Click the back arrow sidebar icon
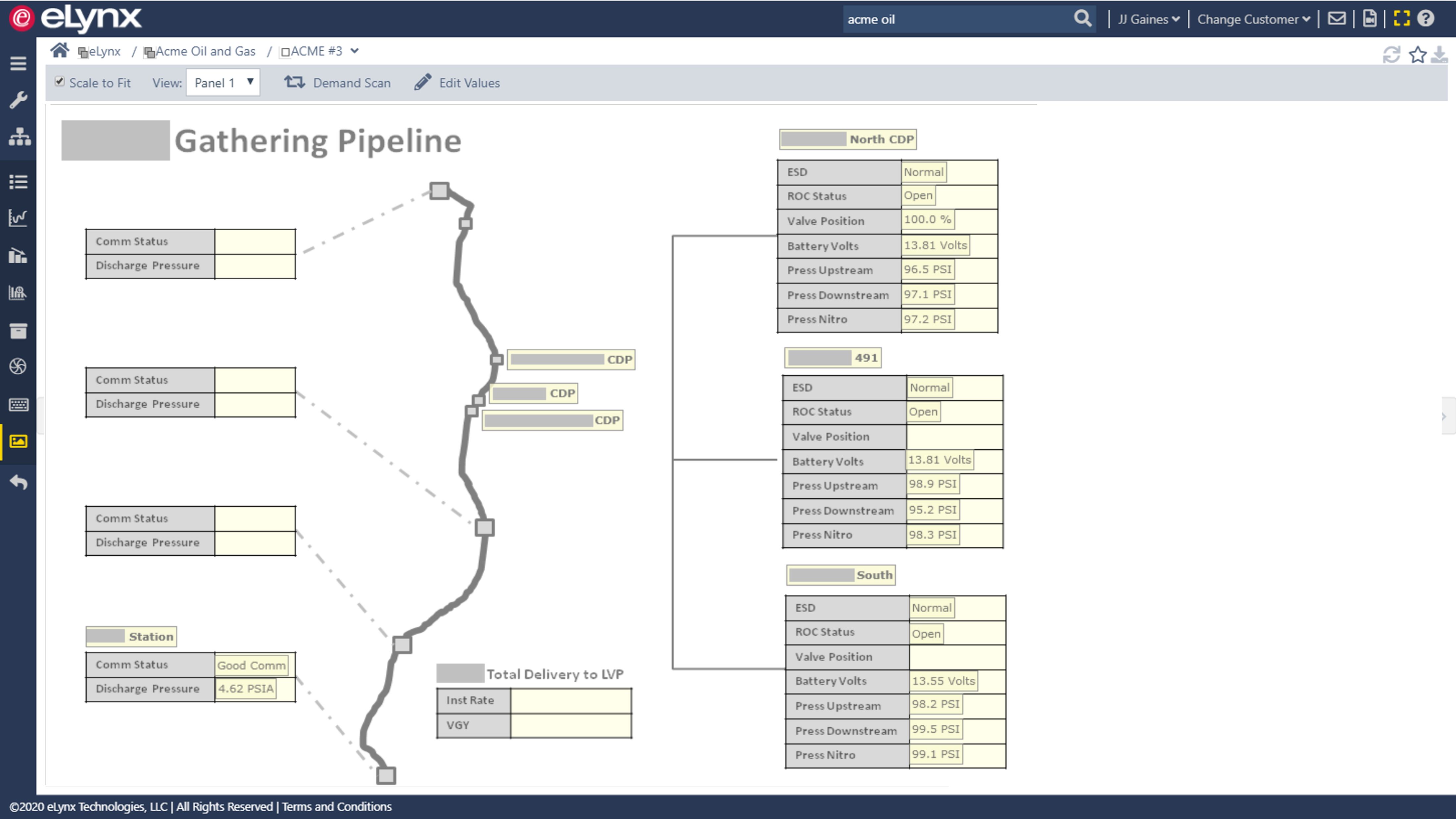 18,482
